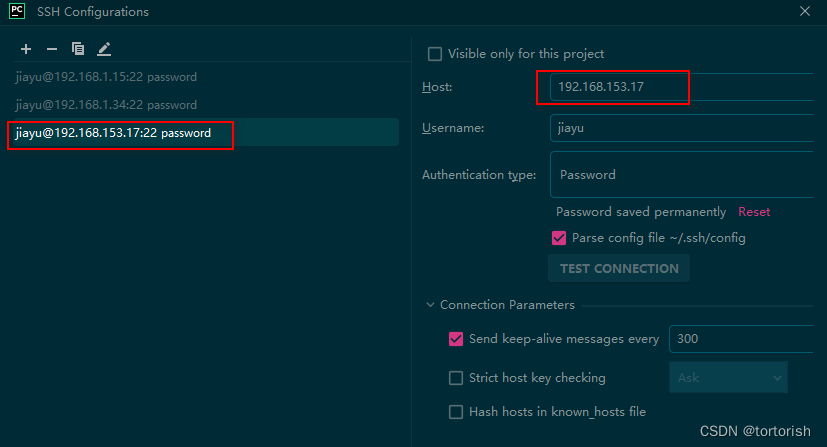Copy the selected SSH configuration
827x447 pixels.
pyautogui.click(x=78, y=49)
